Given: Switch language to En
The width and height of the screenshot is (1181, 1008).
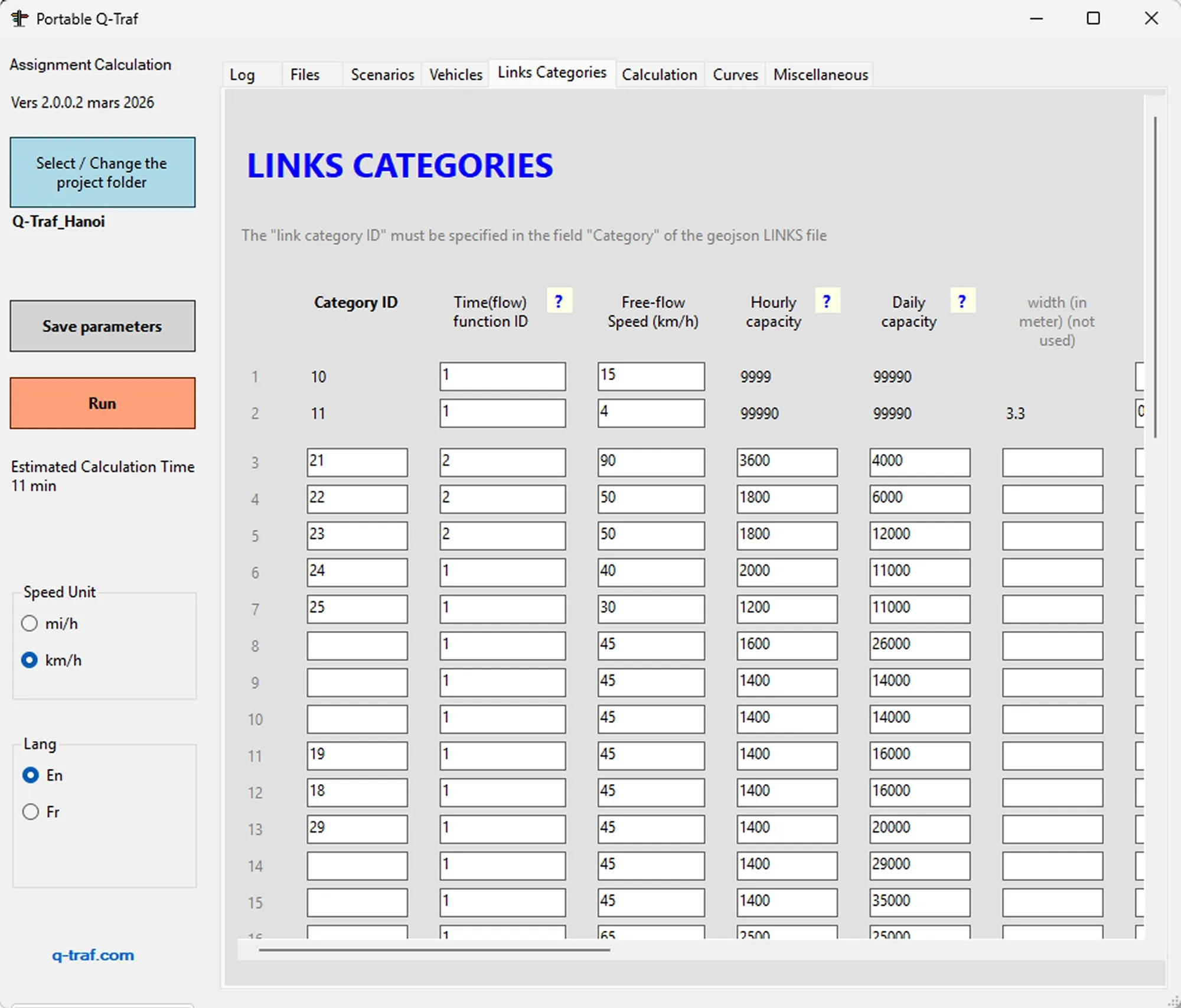Looking at the screenshot, I should (30, 775).
